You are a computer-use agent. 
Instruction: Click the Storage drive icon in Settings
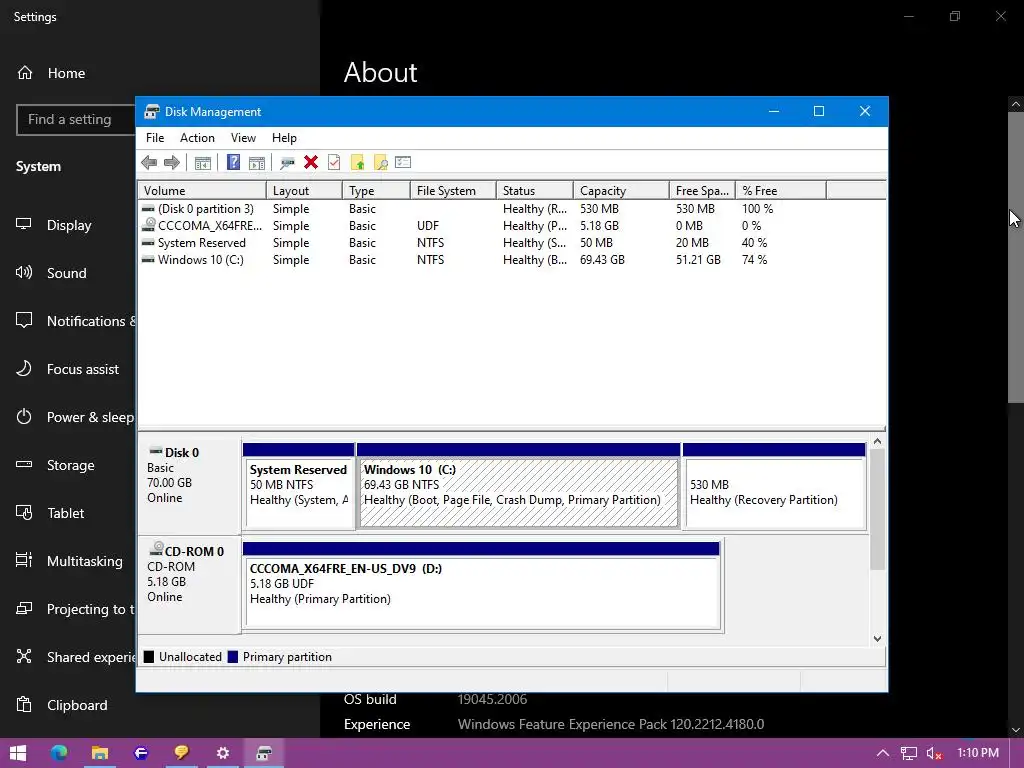(24, 464)
